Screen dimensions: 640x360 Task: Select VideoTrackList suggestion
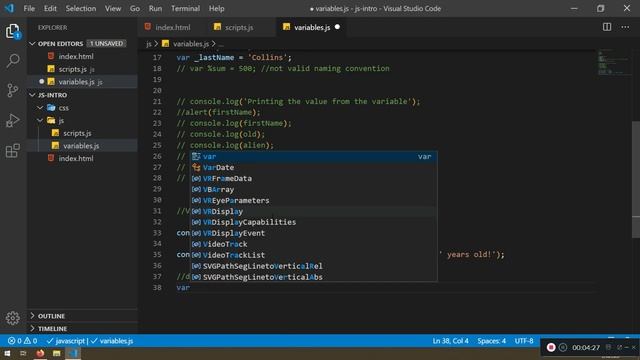314,255
